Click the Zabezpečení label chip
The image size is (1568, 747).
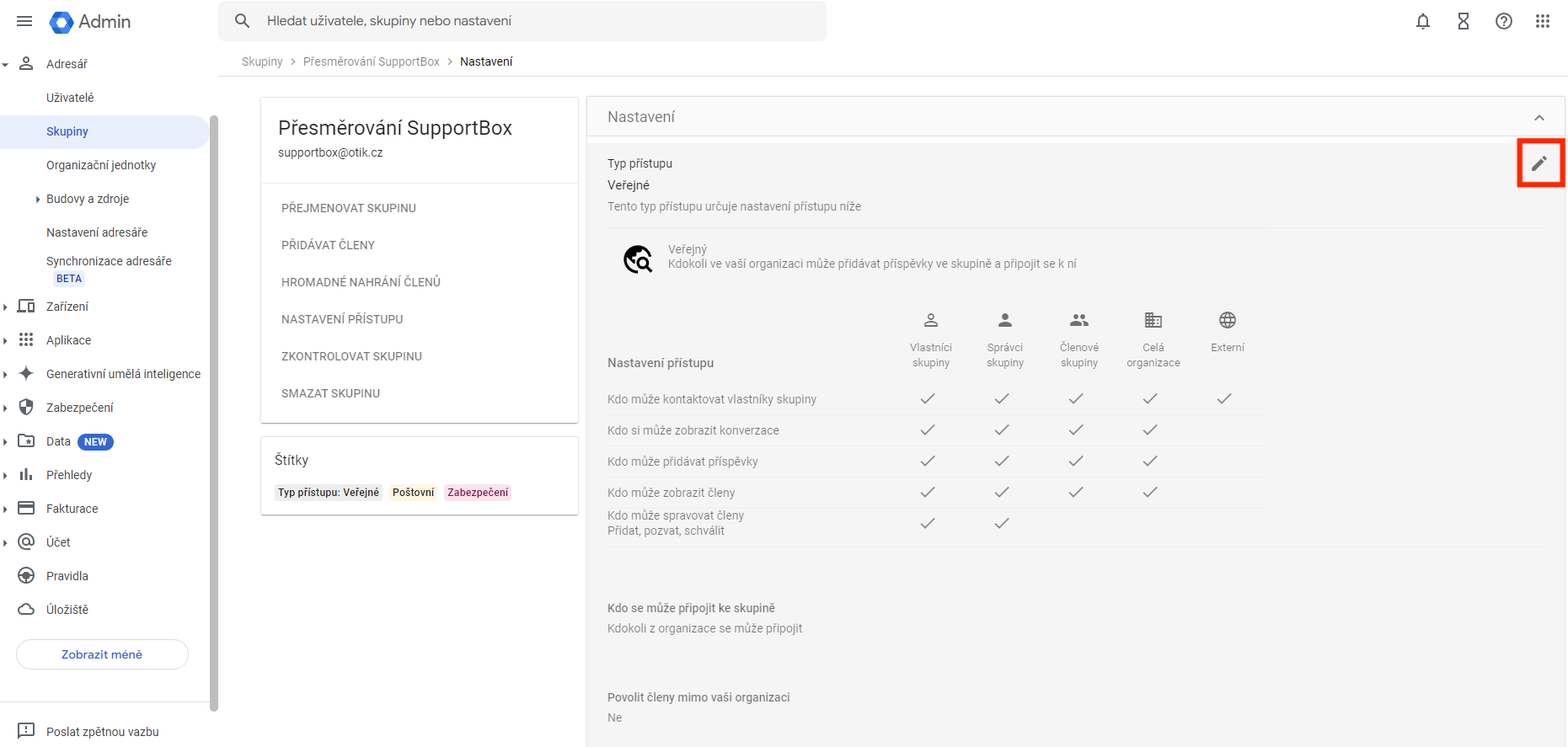478,493
